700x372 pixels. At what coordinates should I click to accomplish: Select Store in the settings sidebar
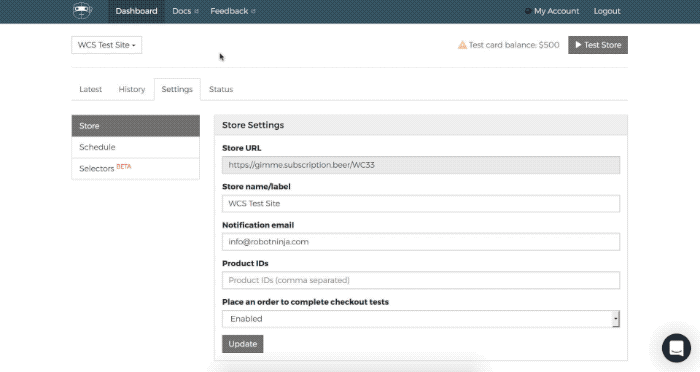point(136,126)
